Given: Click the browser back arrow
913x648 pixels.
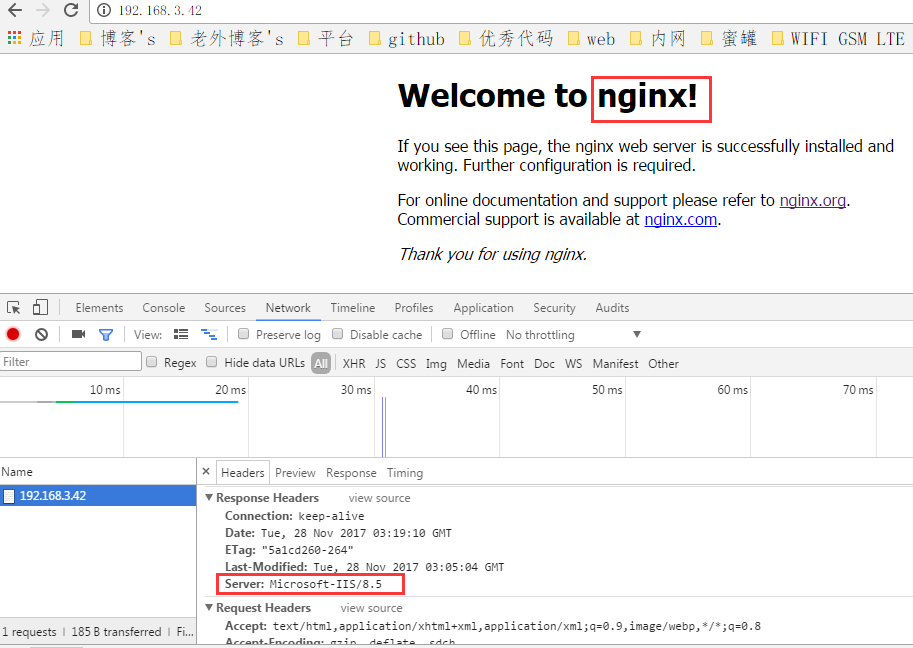Looking at the screenshot, I should point(15,10).
